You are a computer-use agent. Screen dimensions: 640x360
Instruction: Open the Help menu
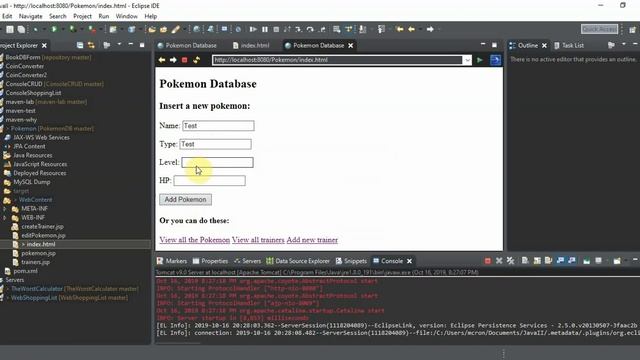(x=151, y=16)
